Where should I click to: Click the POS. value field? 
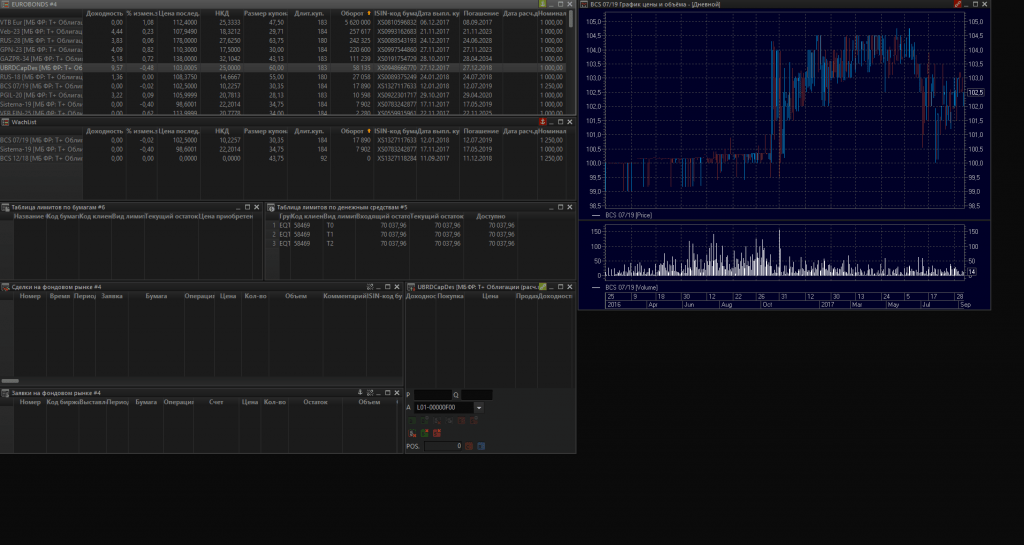pos(443,446)
